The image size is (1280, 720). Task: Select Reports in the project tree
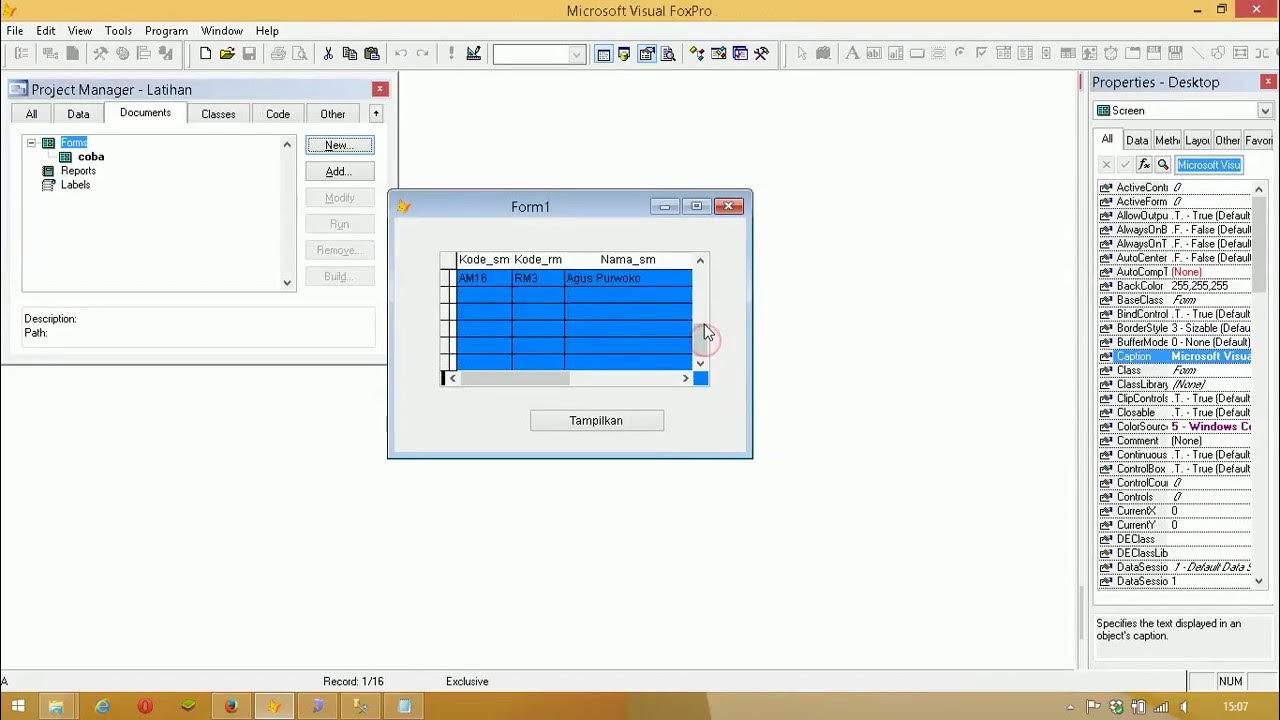[78, 171]
